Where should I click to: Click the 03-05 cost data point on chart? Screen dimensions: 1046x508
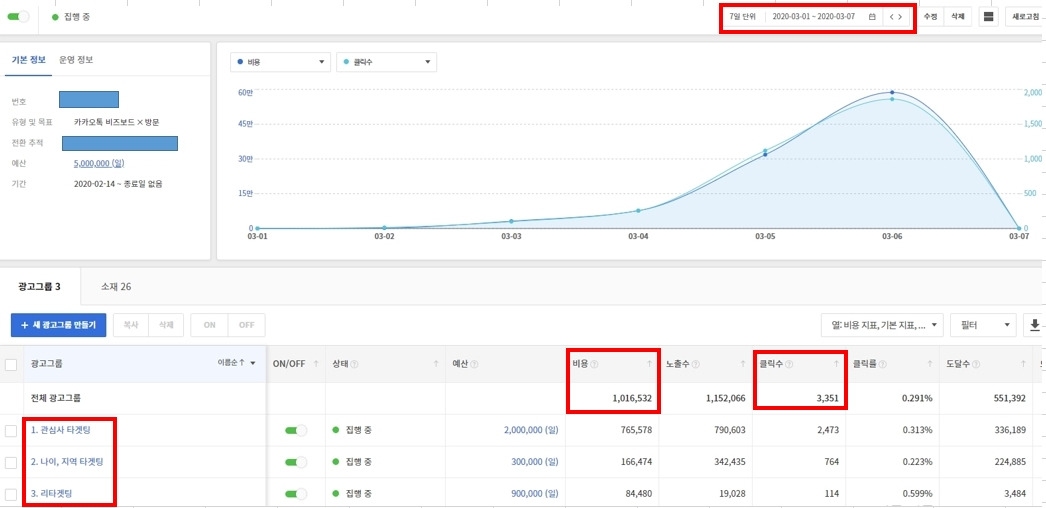(765, 155)
